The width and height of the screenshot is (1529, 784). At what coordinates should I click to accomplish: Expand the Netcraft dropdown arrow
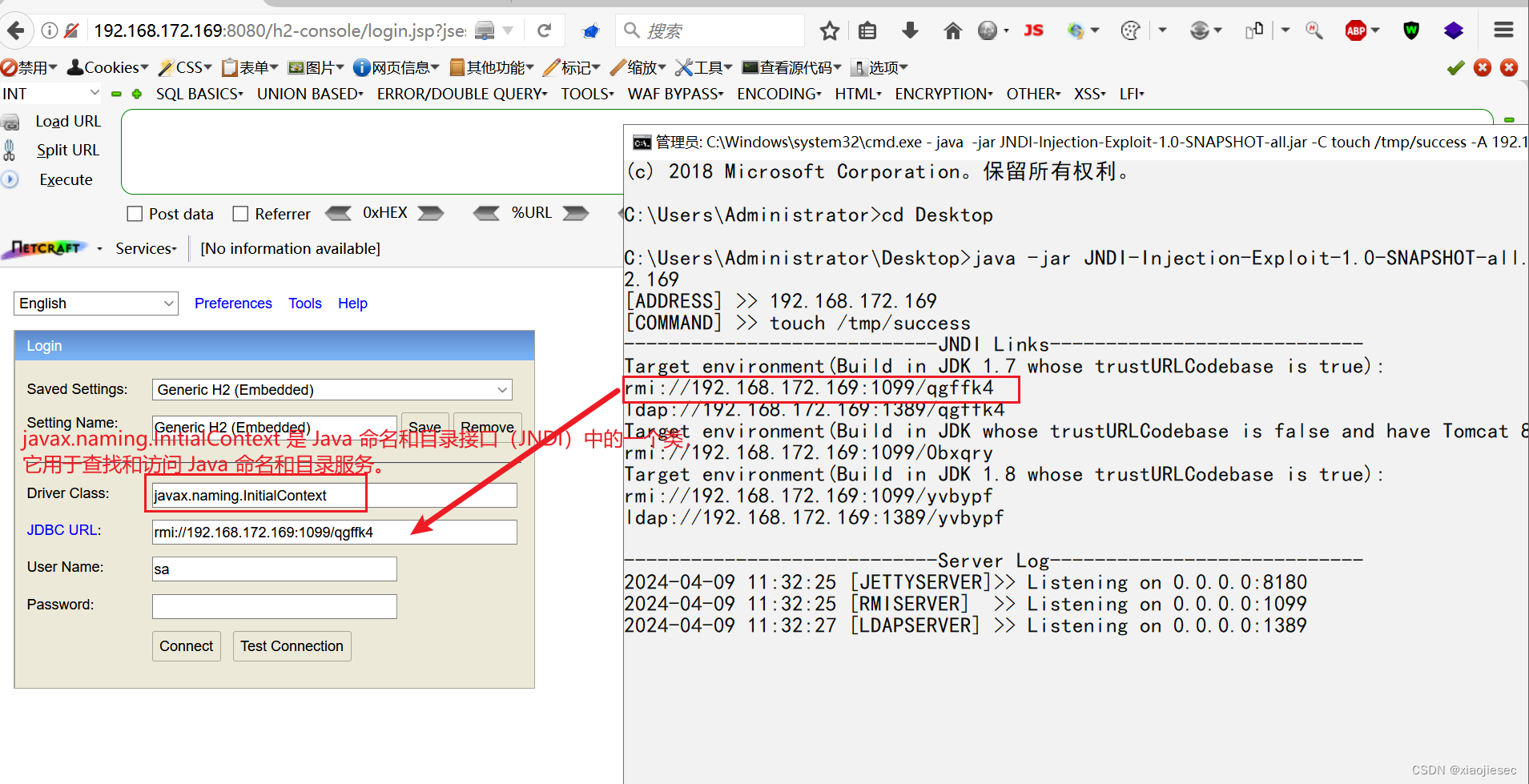coord(99,249)
